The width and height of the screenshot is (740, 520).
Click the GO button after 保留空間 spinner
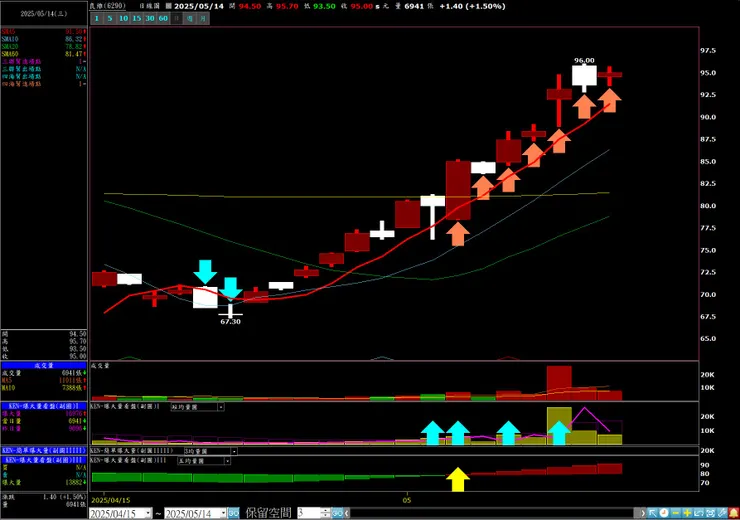[x=337, y=513]
